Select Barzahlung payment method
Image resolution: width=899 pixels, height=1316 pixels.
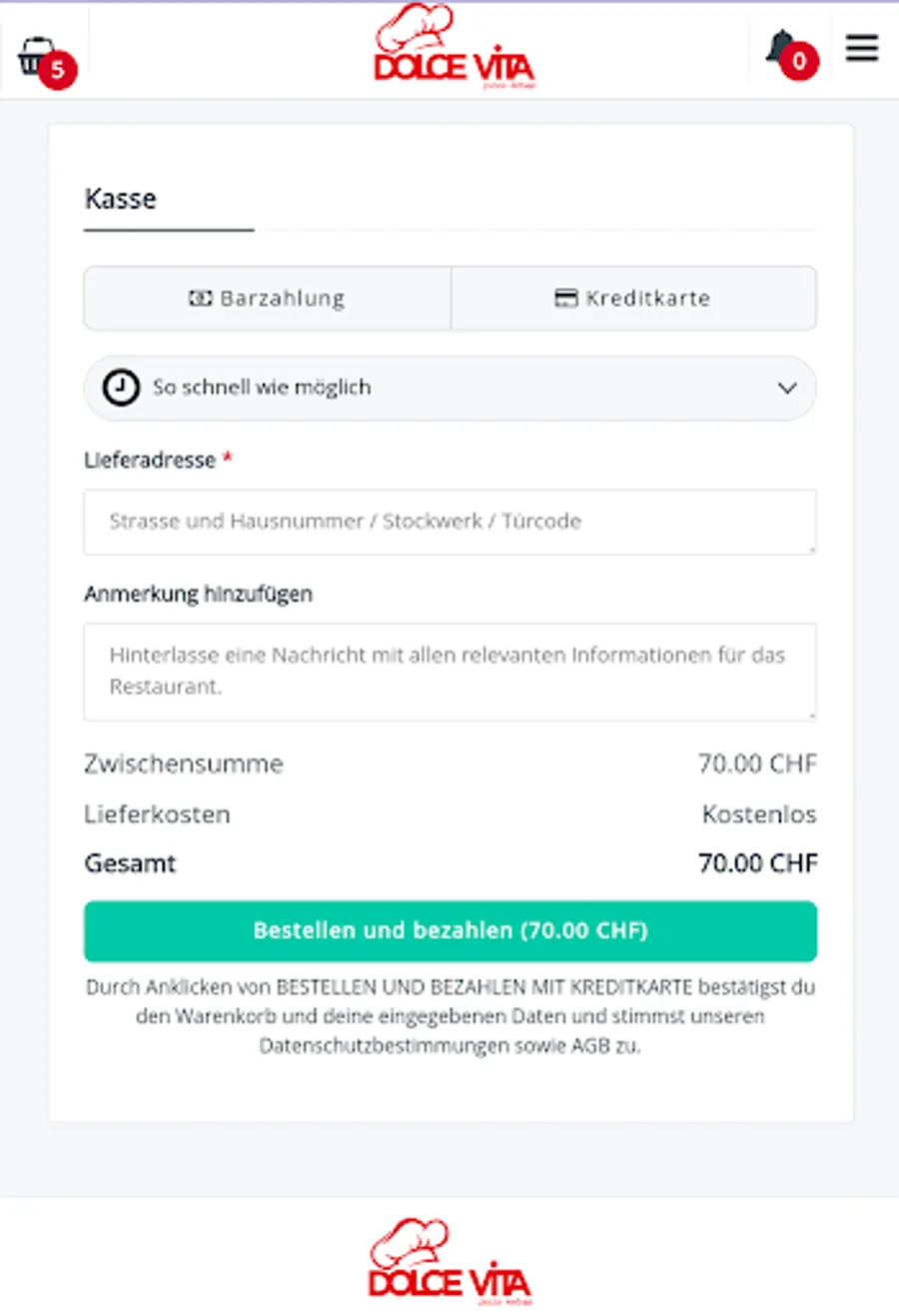268,298
